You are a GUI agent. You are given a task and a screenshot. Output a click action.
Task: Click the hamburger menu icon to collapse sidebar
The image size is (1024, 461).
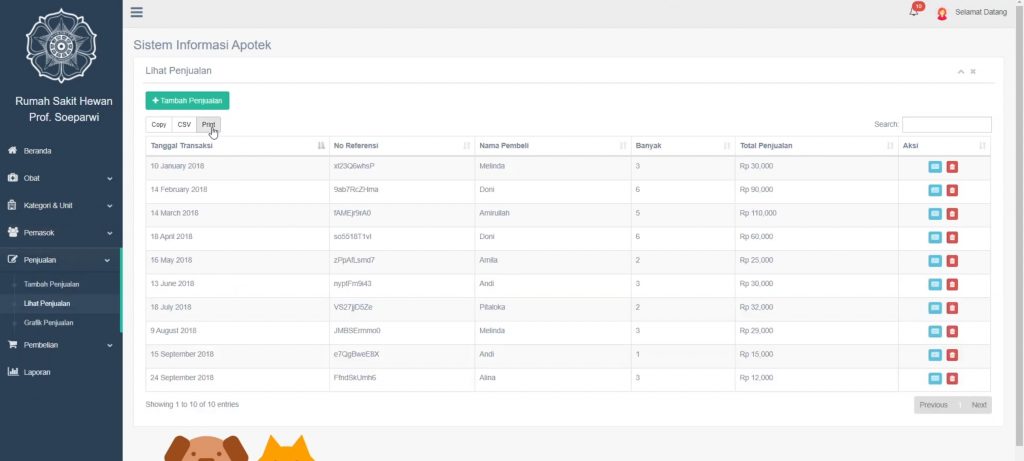[x=137, y=12]
